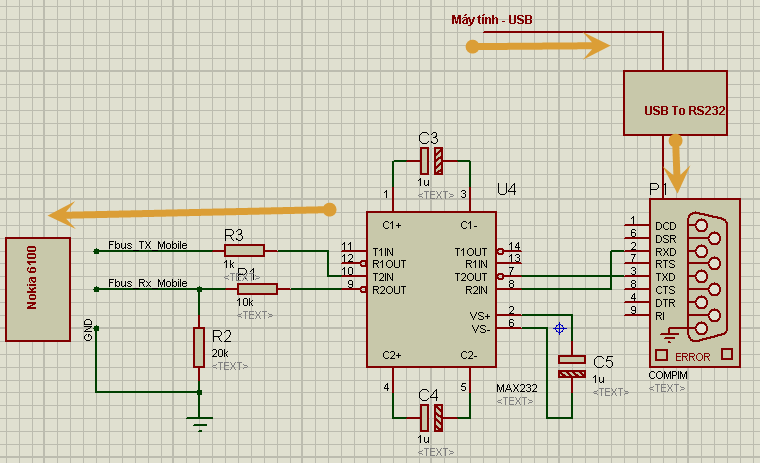This screenshot has height=463, width=760.
Task: Select vertical resistor R2 body
Action: (199, 347)
